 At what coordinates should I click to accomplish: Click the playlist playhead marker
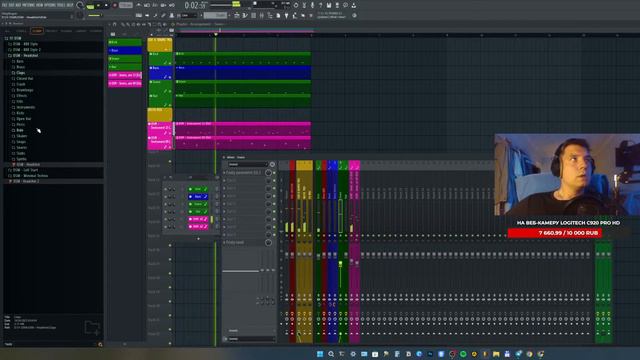pyautogui.click(x=216, y=34)
